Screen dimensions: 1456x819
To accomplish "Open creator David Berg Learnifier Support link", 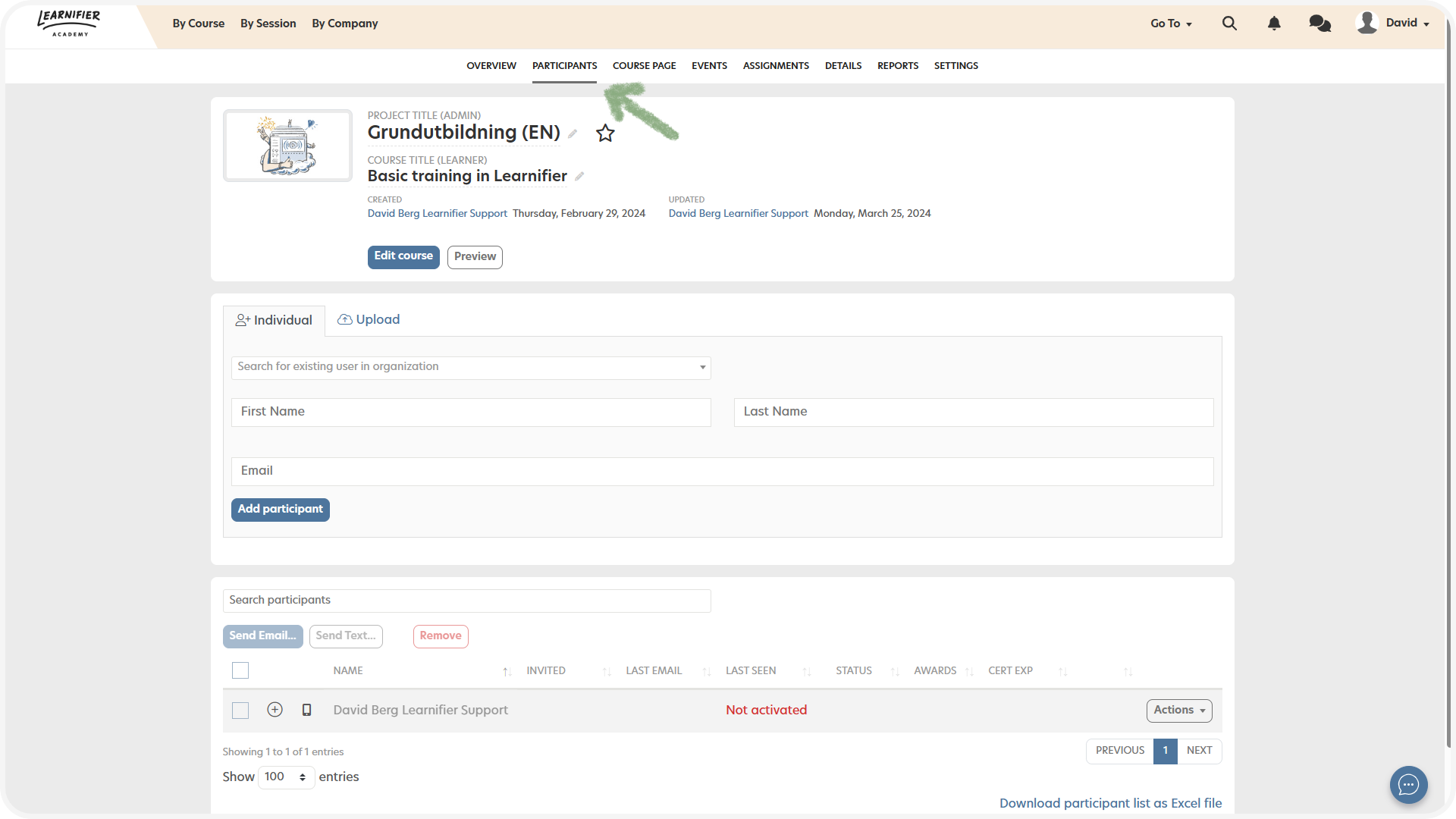I will [437, 214].
